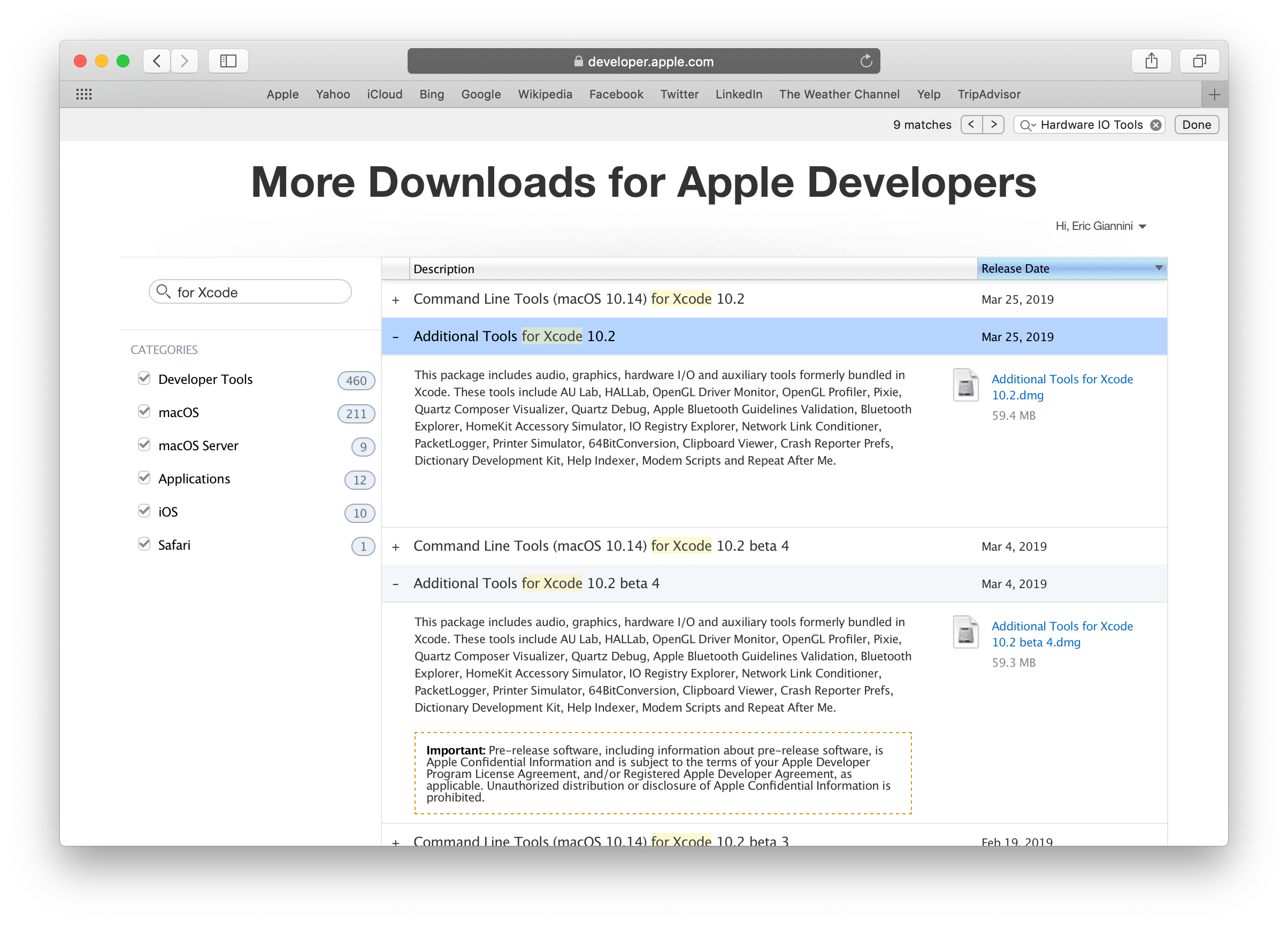Click the Description column header
The image size is (1288, 925).
[693, 268]
